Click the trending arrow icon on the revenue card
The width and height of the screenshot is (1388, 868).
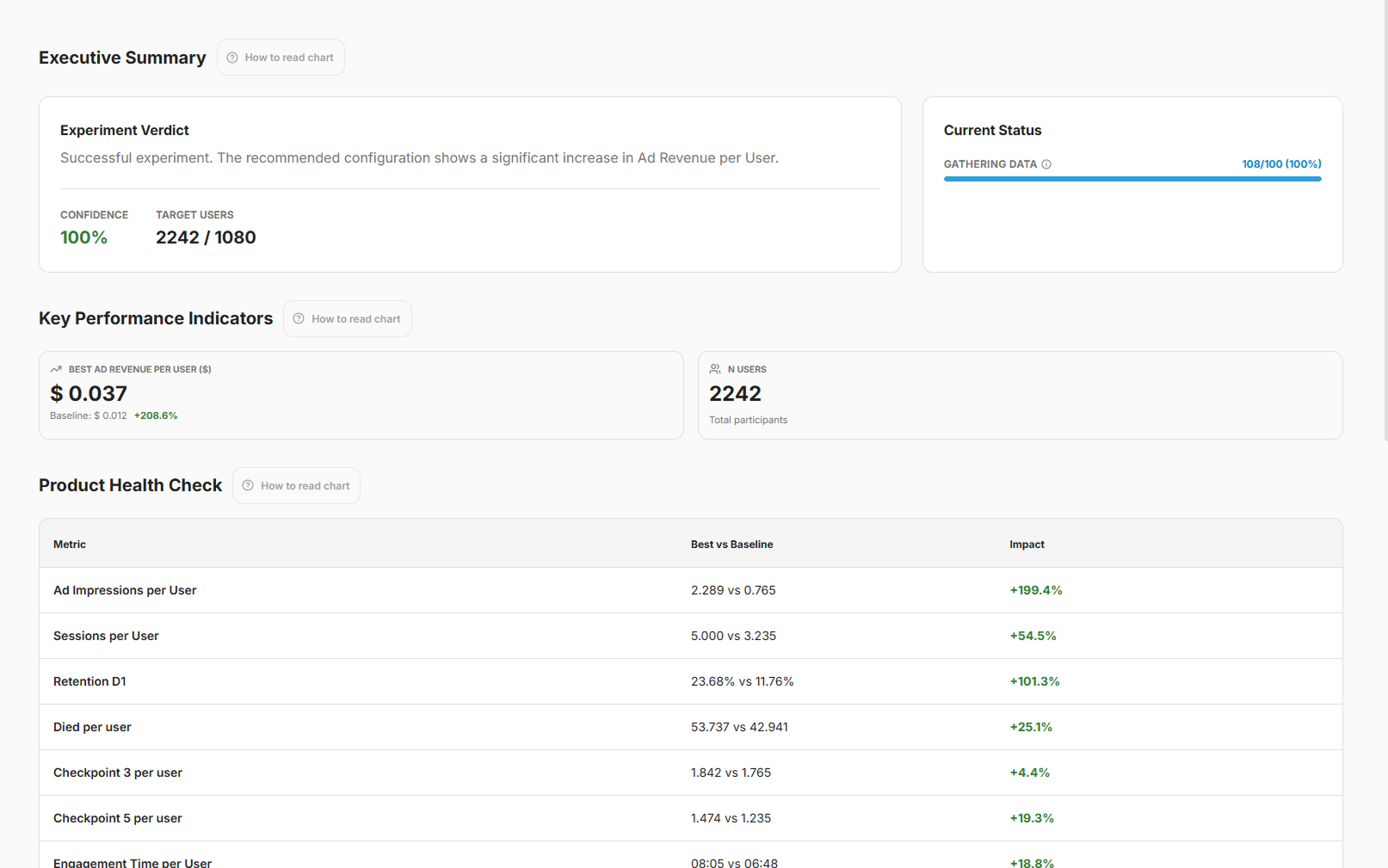(56, 369)
